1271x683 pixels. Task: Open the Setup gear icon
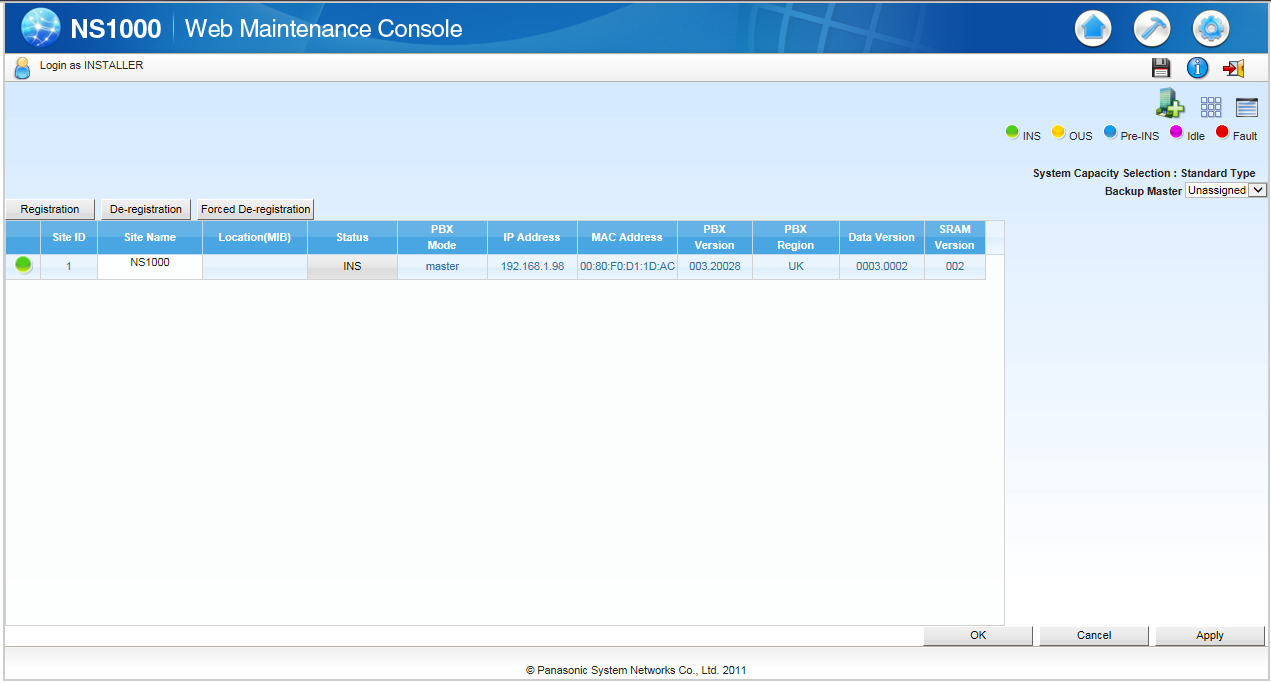click(1211, 29)
